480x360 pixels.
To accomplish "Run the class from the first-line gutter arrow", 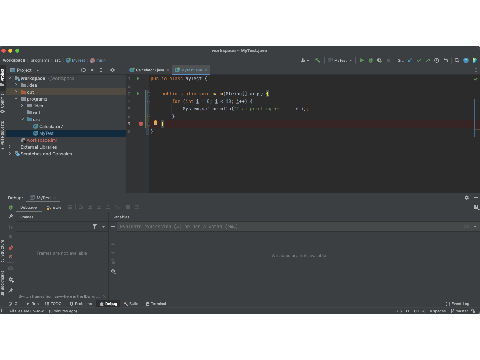I will click(x=138, y=79).
